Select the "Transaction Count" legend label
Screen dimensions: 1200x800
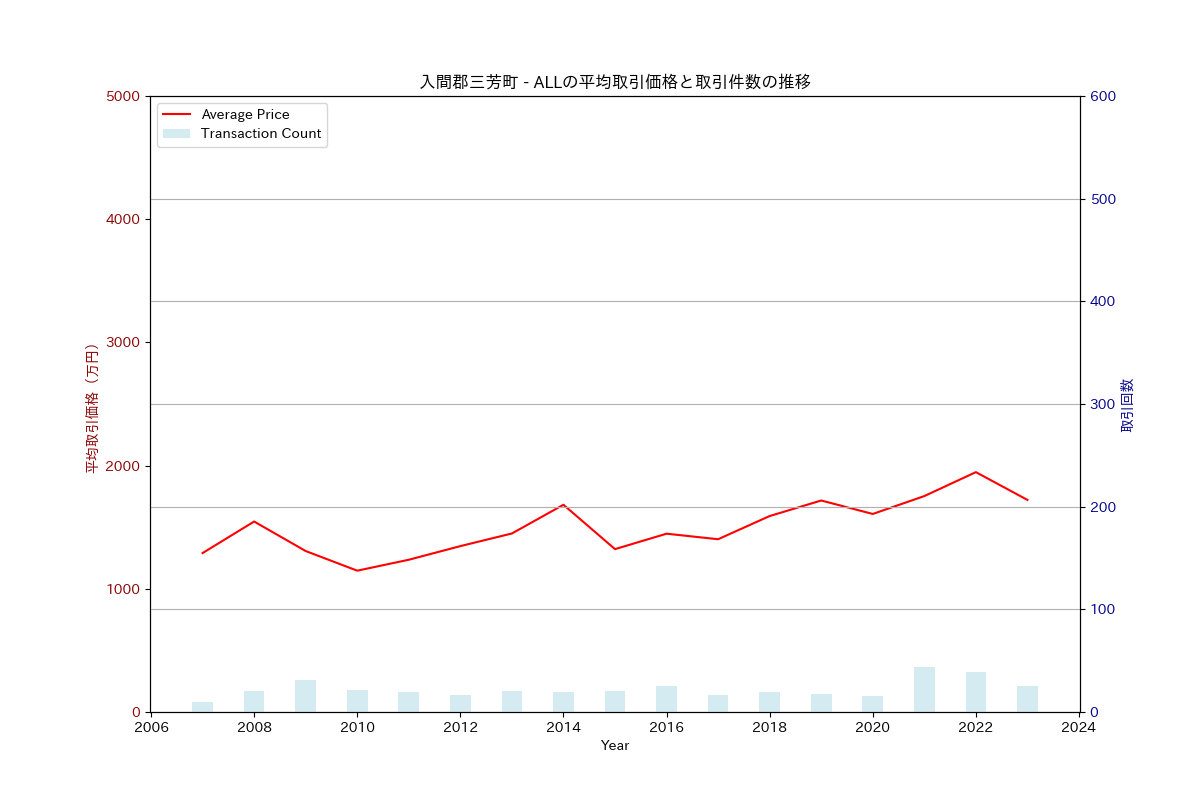click(261, 134)
